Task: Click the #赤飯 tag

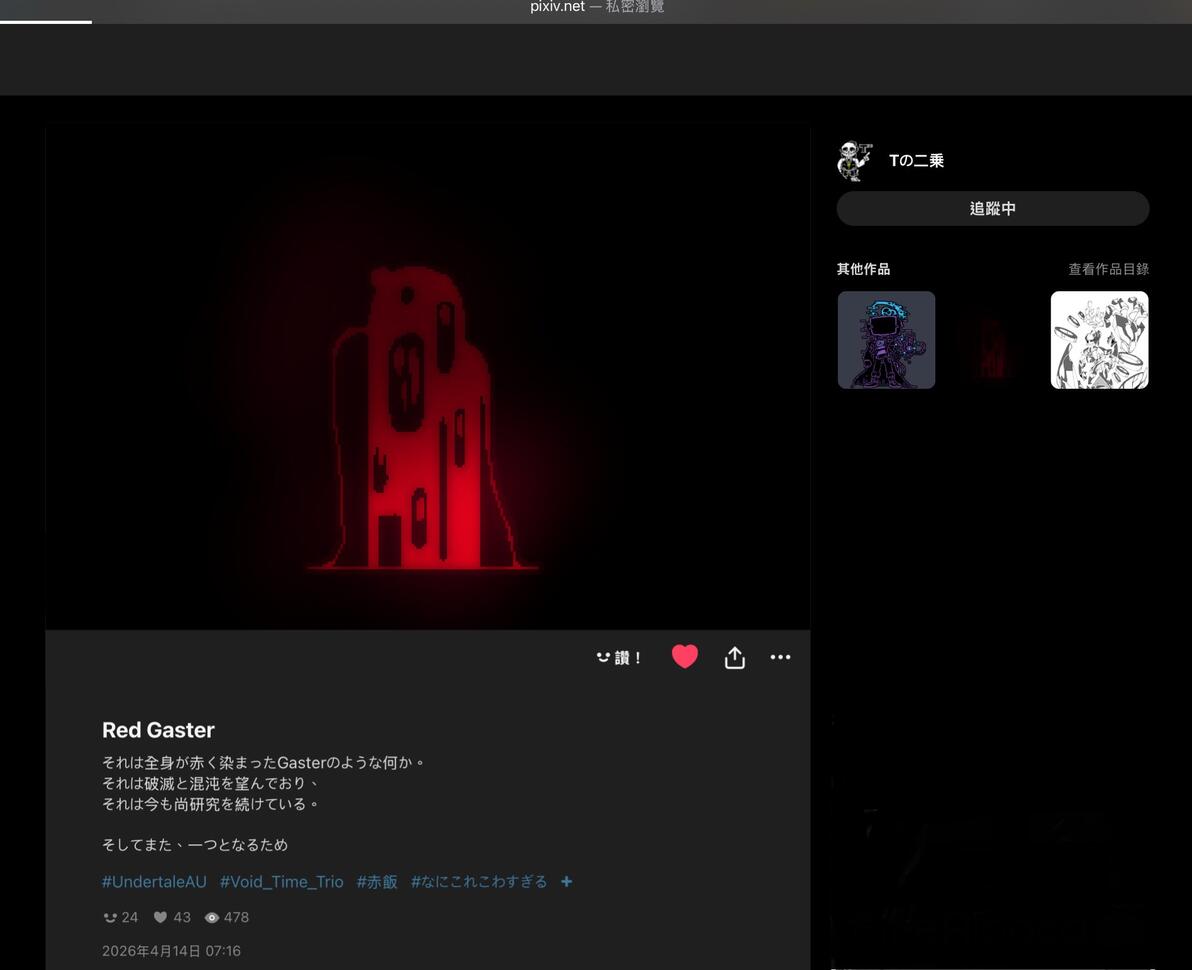Action: (377, 882)
